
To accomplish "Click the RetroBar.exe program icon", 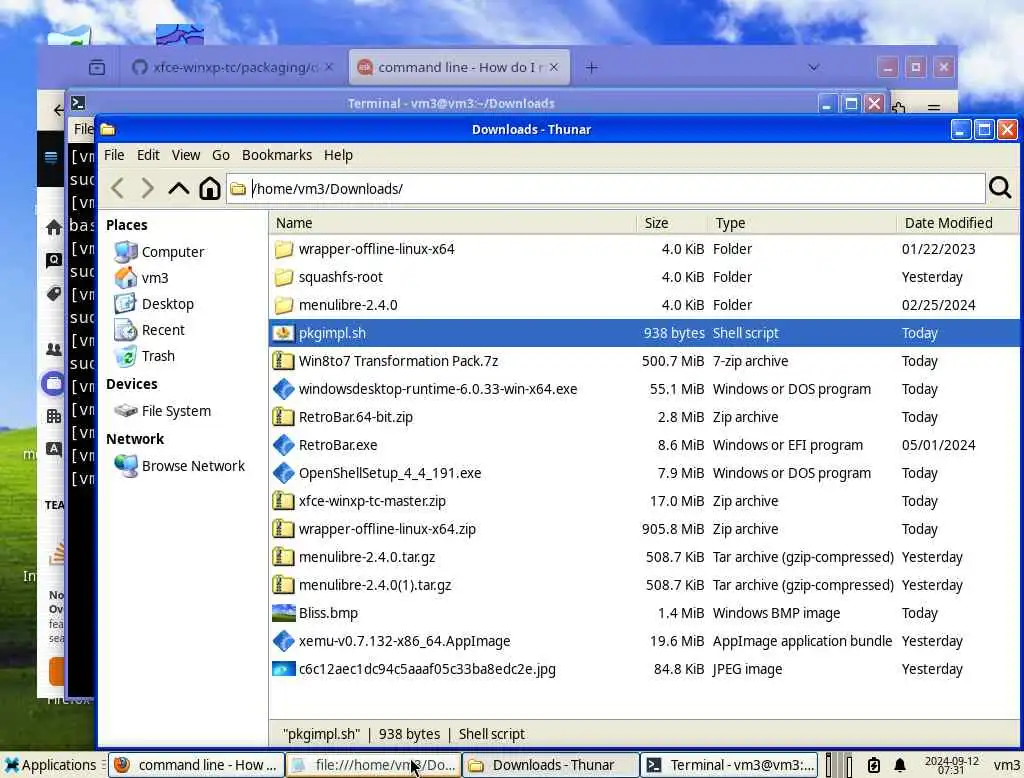I will coord(283,446).
